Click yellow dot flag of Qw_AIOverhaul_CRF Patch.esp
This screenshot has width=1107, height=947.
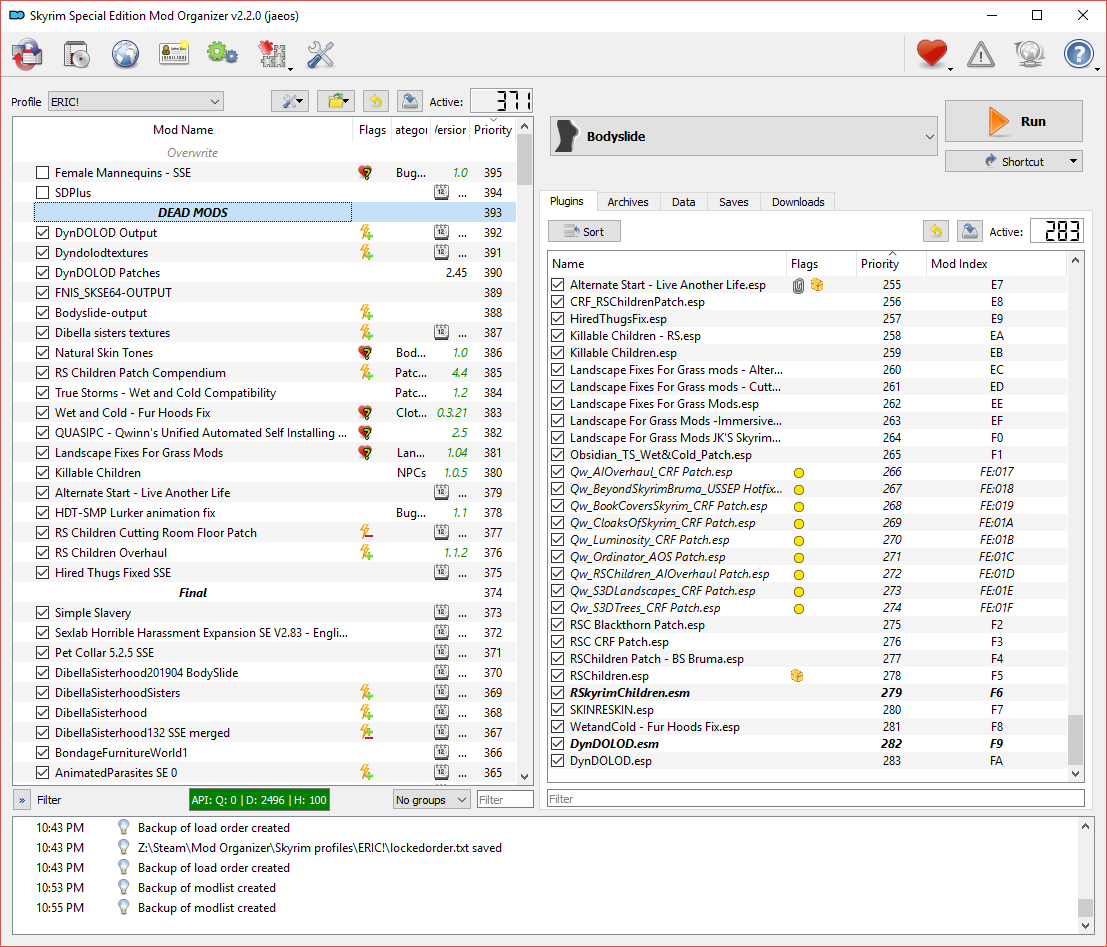[x=798, y=472]
